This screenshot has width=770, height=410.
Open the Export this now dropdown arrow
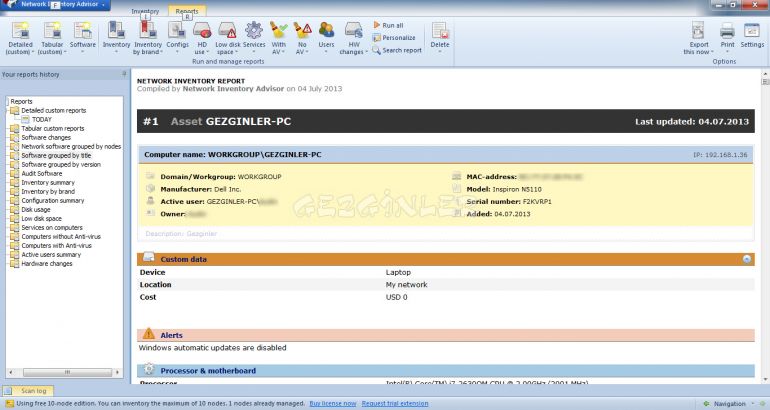point(712,52)
